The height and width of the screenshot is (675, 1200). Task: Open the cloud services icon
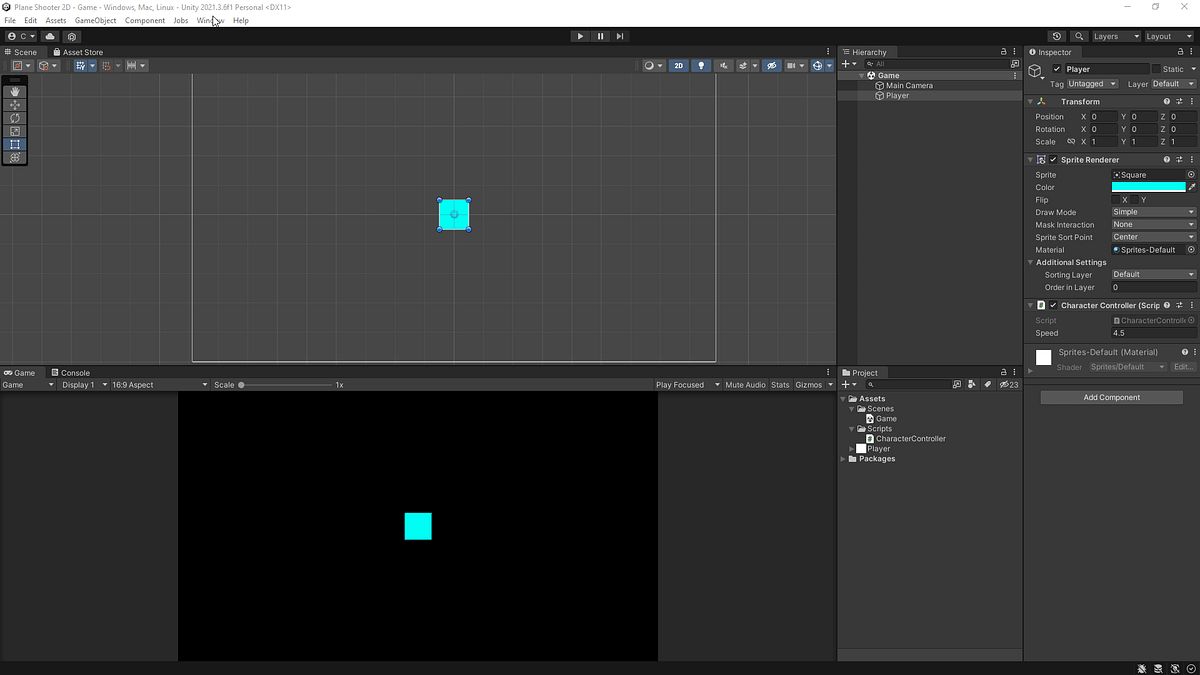point(50,36)
